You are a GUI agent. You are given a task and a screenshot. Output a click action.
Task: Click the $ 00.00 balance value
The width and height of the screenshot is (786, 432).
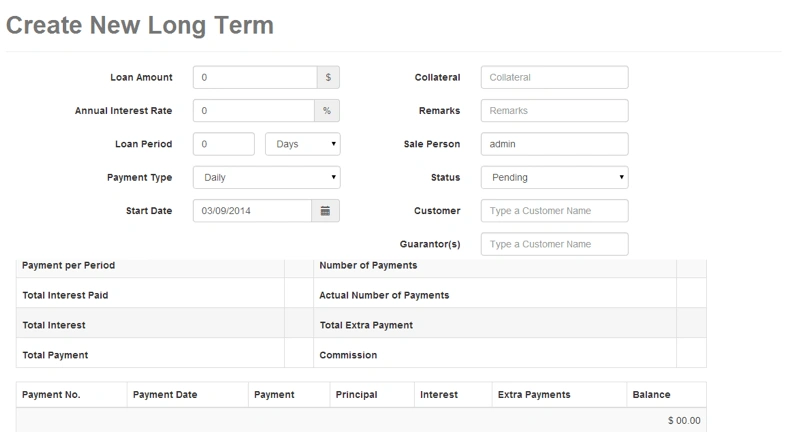684,421
